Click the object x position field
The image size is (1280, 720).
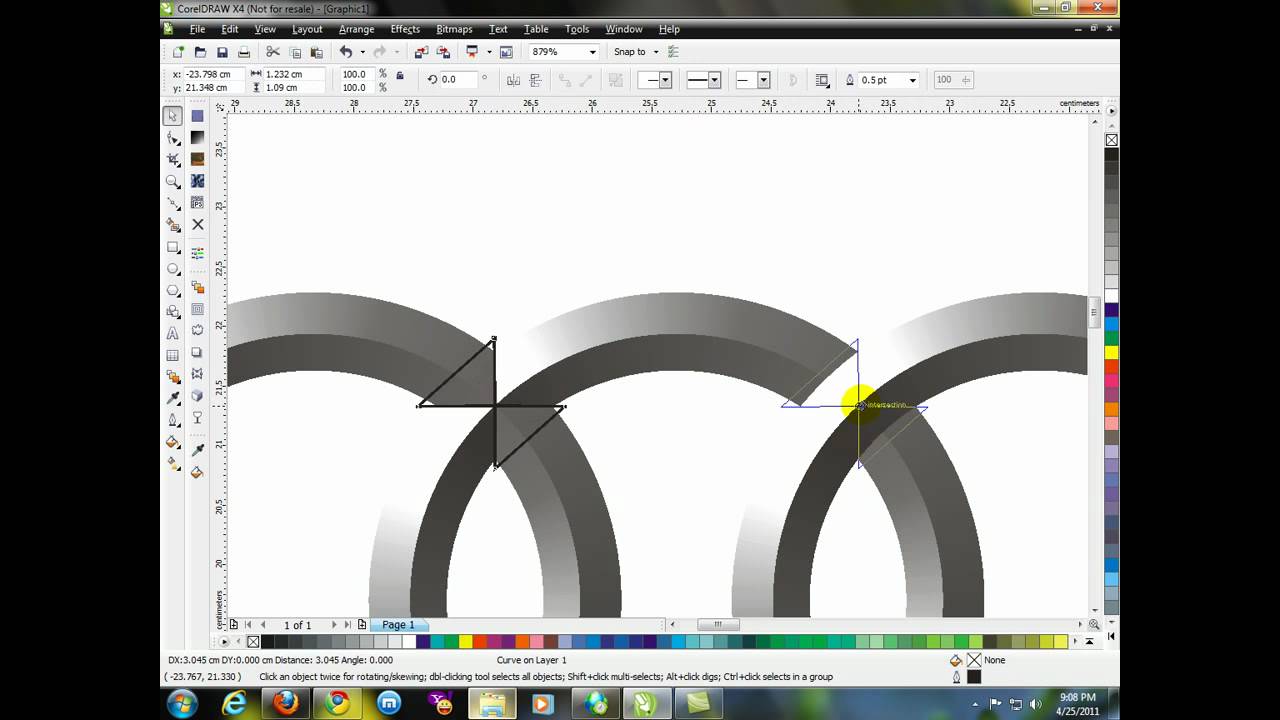point(212,74)
